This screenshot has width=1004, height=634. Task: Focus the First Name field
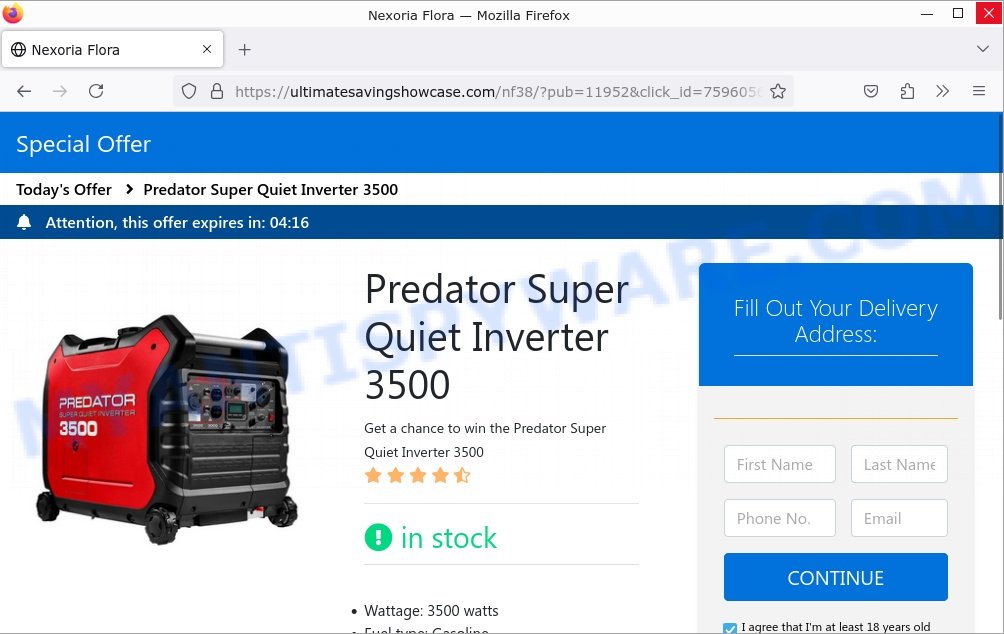click(780, 464)
